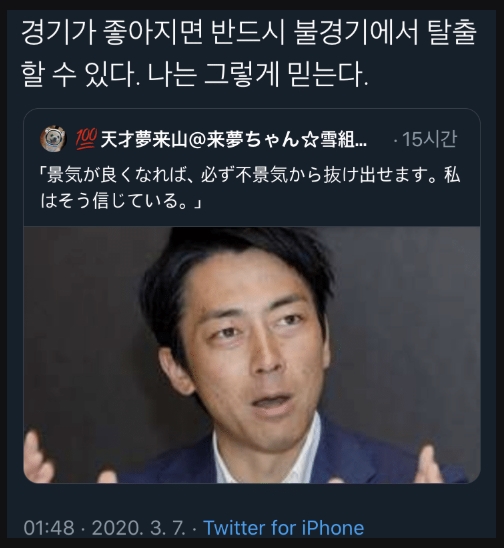This screenshot has height=548, width=504.
Task: Click the 01:48 post time
Action: coord(49,528)
